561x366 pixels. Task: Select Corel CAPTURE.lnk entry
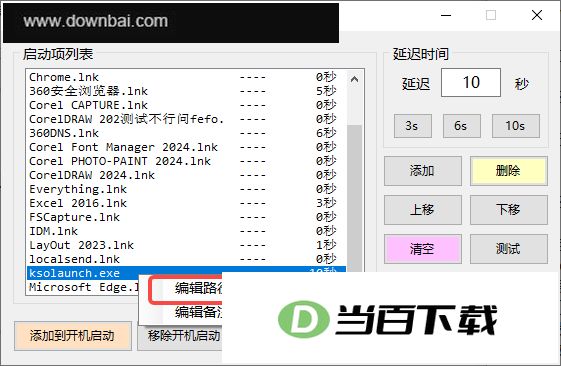[186, 105]
